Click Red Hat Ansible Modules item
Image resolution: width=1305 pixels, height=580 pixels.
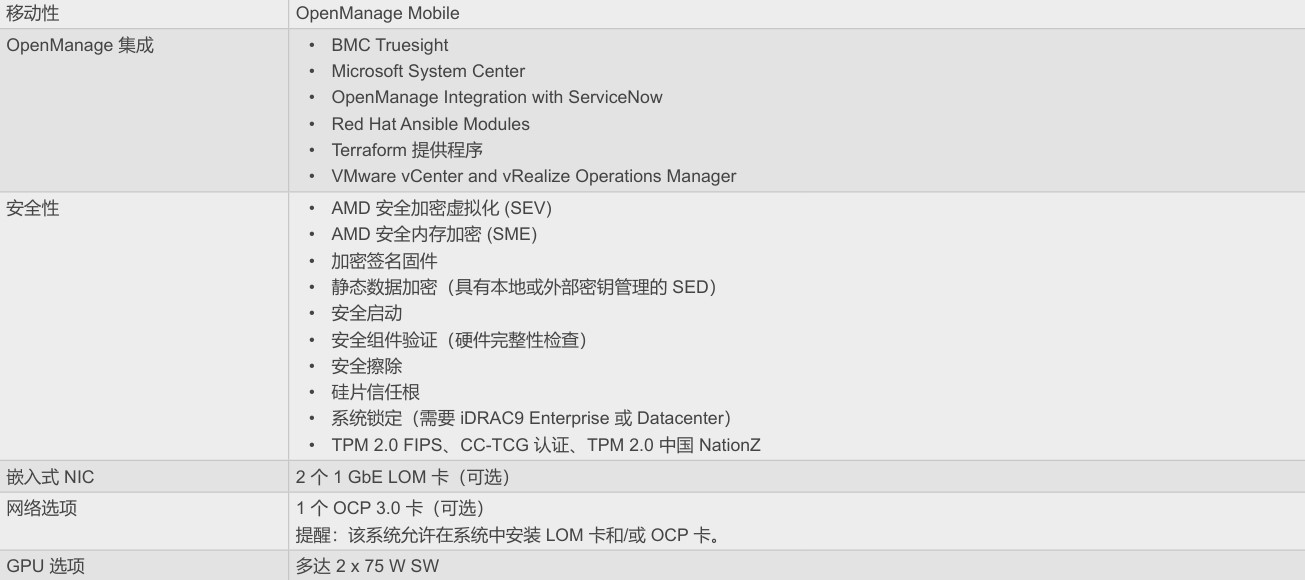click(x=431, y=124)
